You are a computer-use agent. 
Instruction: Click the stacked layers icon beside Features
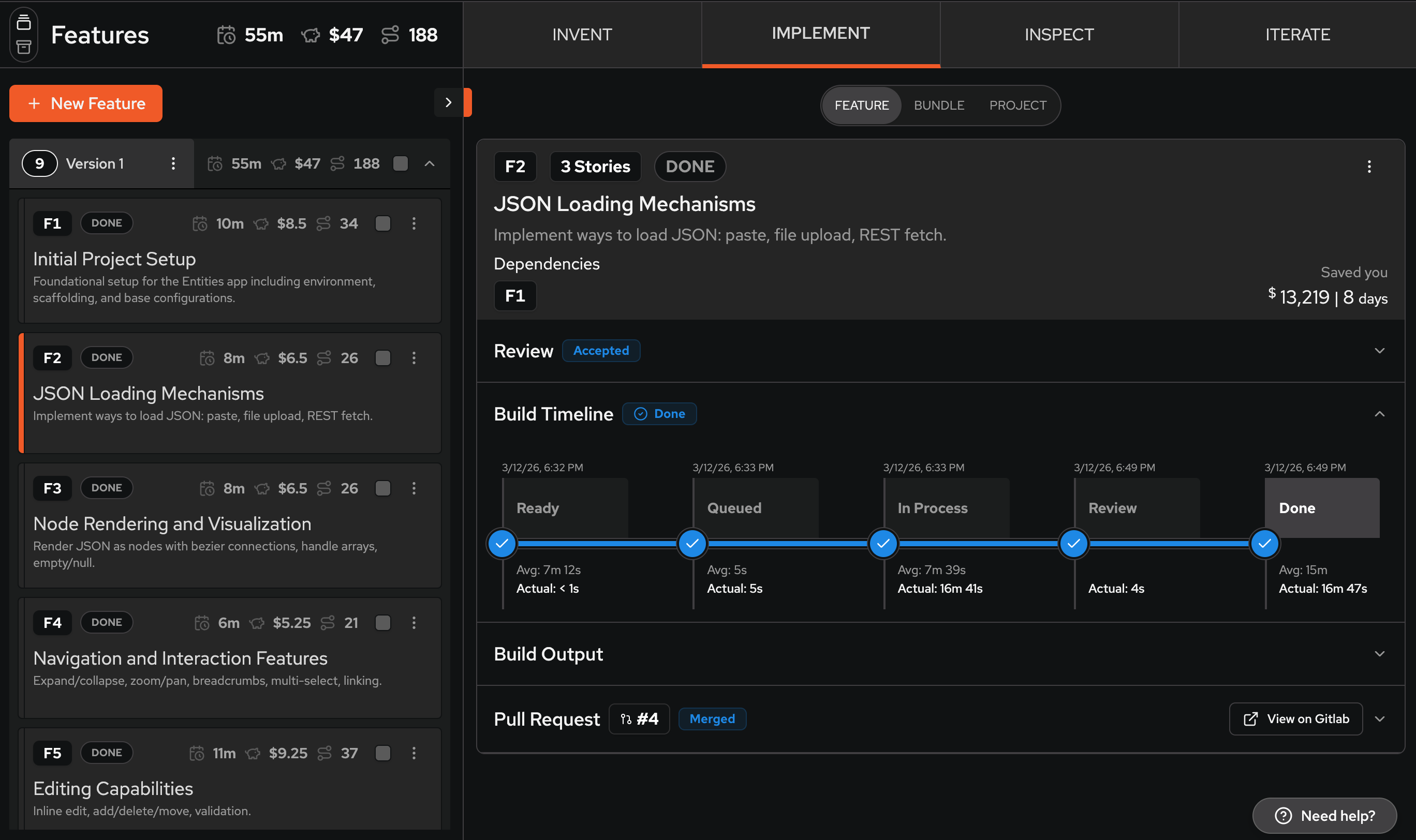pyautogui.click(x=23, y=22)
